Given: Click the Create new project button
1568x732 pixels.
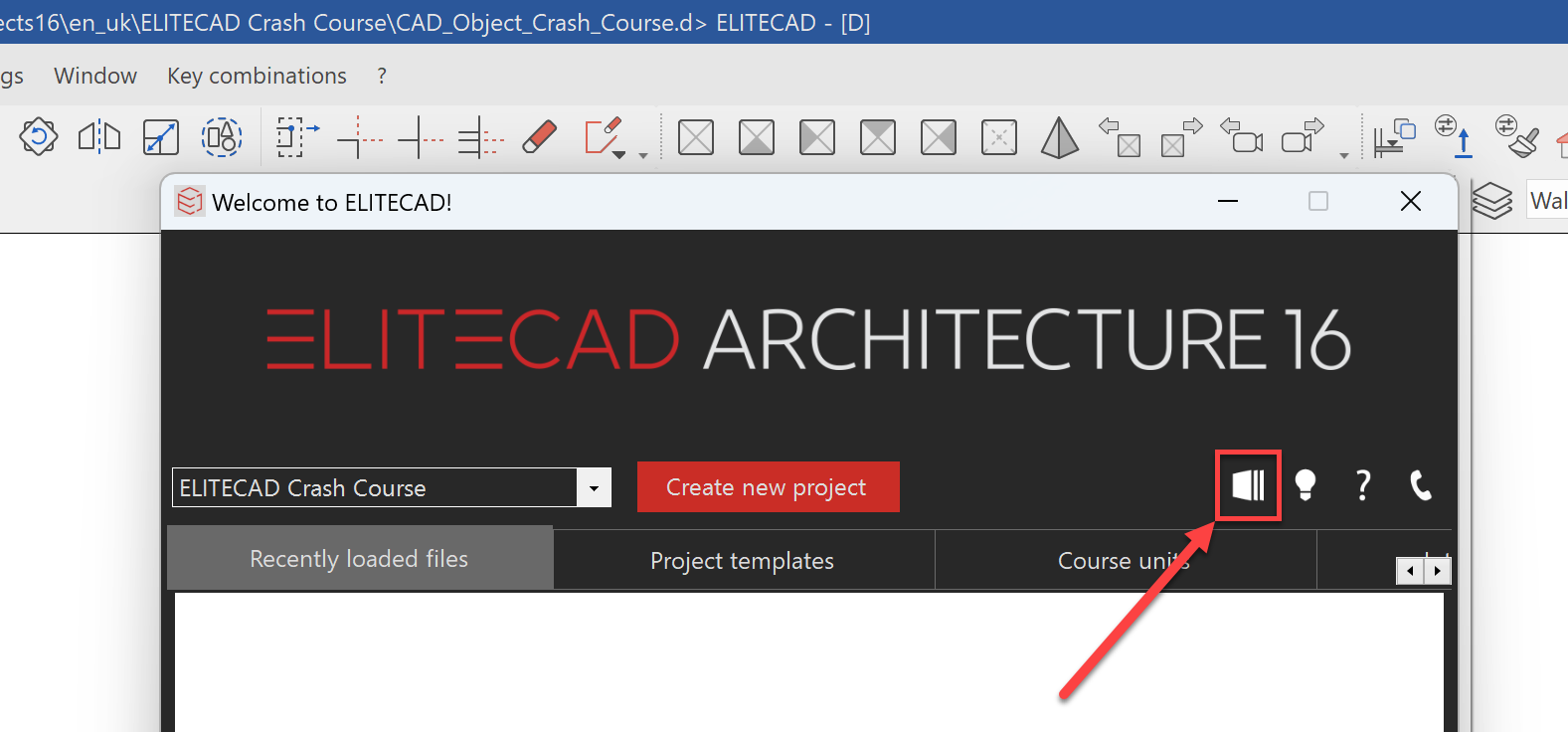Looking at the screenshot, I should point(769,487).
